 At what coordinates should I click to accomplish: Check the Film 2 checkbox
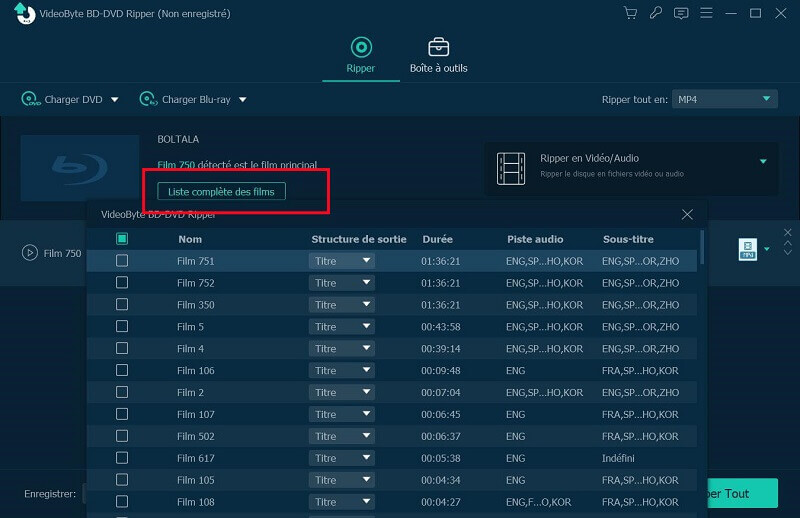click(122, 392)
